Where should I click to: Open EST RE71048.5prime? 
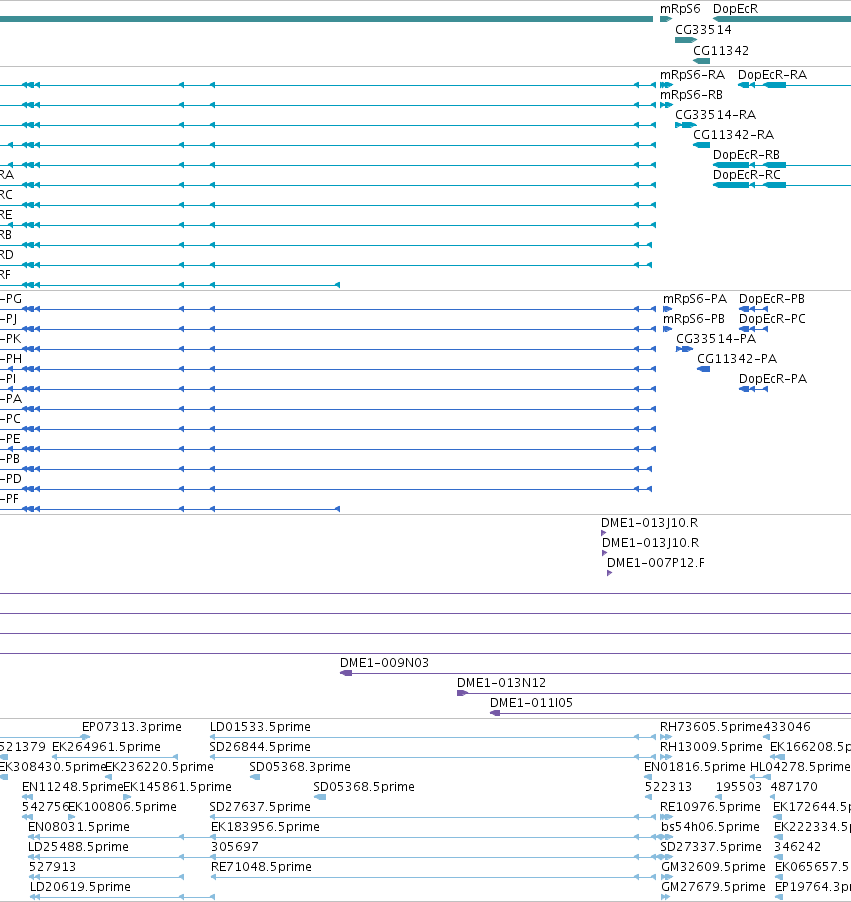tap(433, 877)
